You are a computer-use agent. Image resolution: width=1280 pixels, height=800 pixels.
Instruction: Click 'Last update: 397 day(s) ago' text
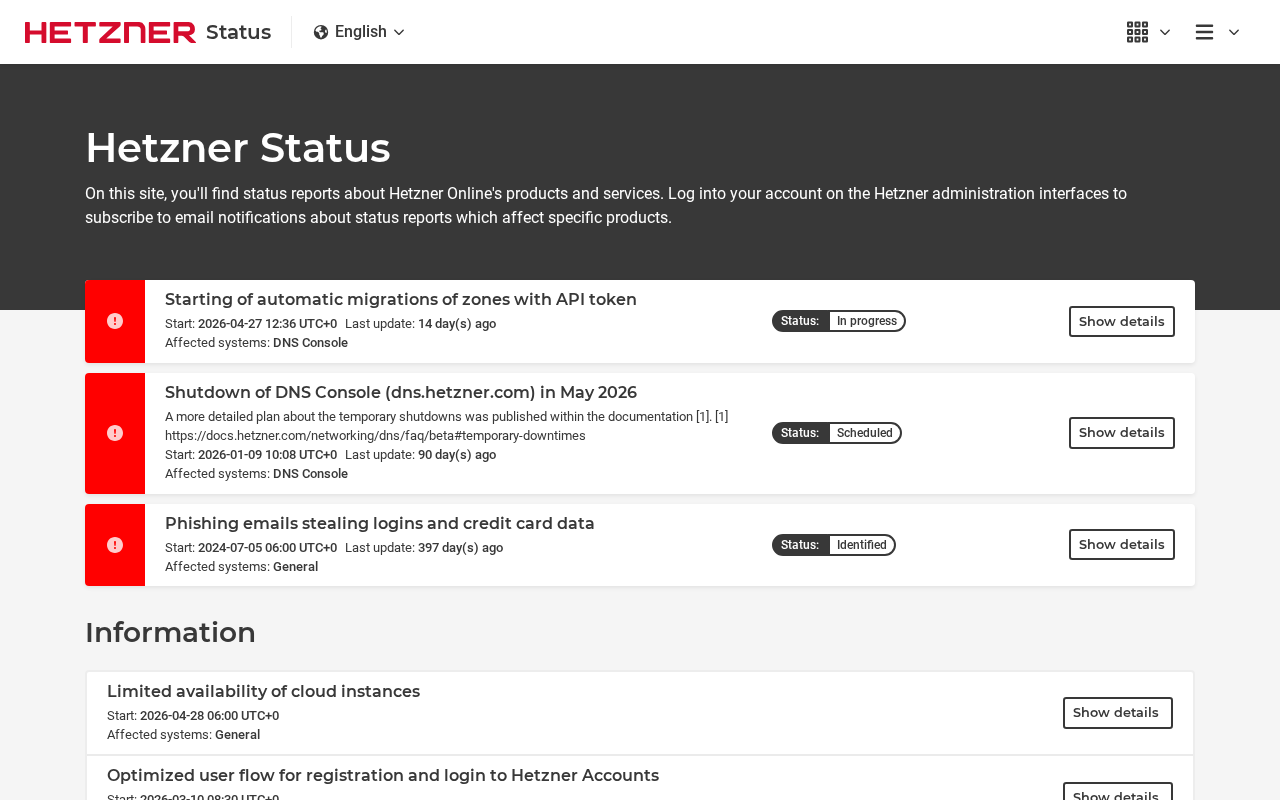pyautogui.click(x=424, y=548)
